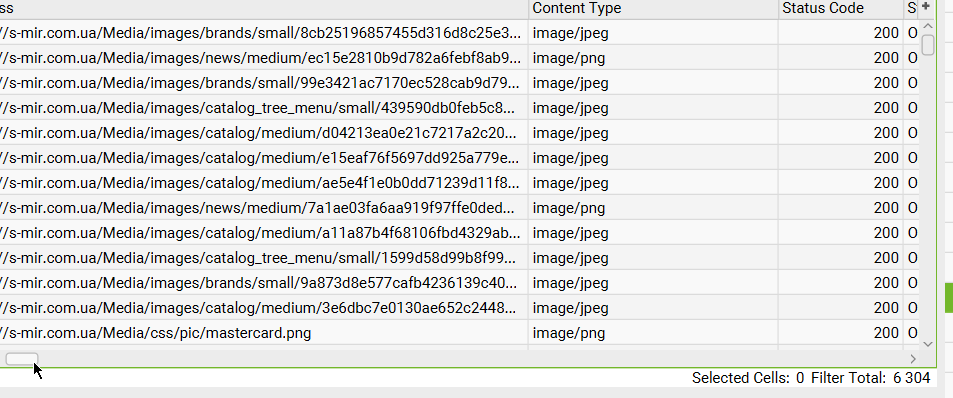Click the Status Code column header
Viewport: 953px width, 398px height.
click(x=841, y=8)
